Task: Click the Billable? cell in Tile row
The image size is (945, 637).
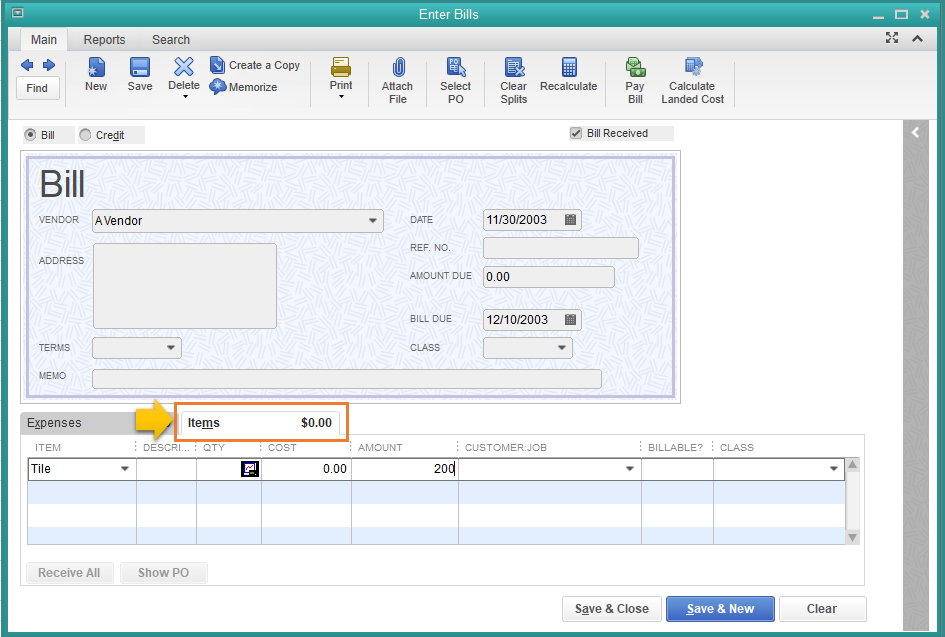Action: pyautogui.click(x=677, y=469)
